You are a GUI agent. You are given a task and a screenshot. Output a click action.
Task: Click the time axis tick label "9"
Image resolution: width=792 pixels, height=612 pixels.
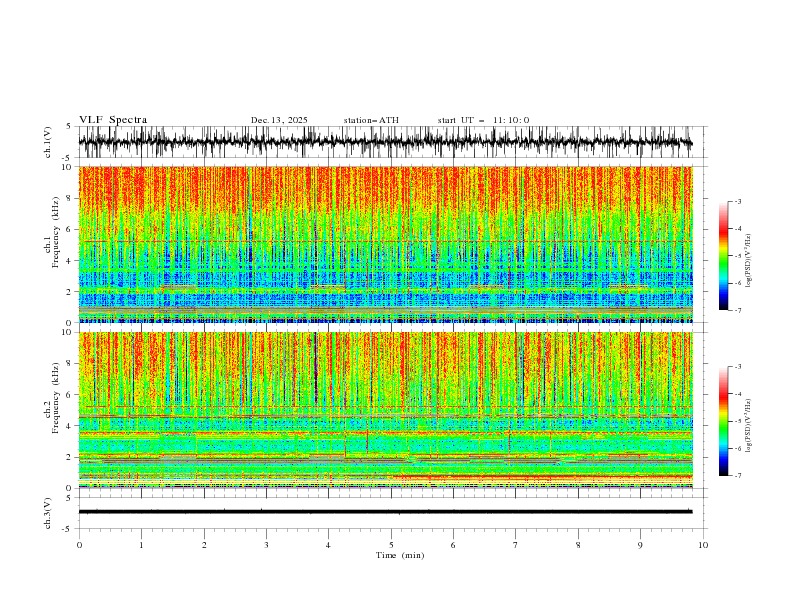[640, 545]
